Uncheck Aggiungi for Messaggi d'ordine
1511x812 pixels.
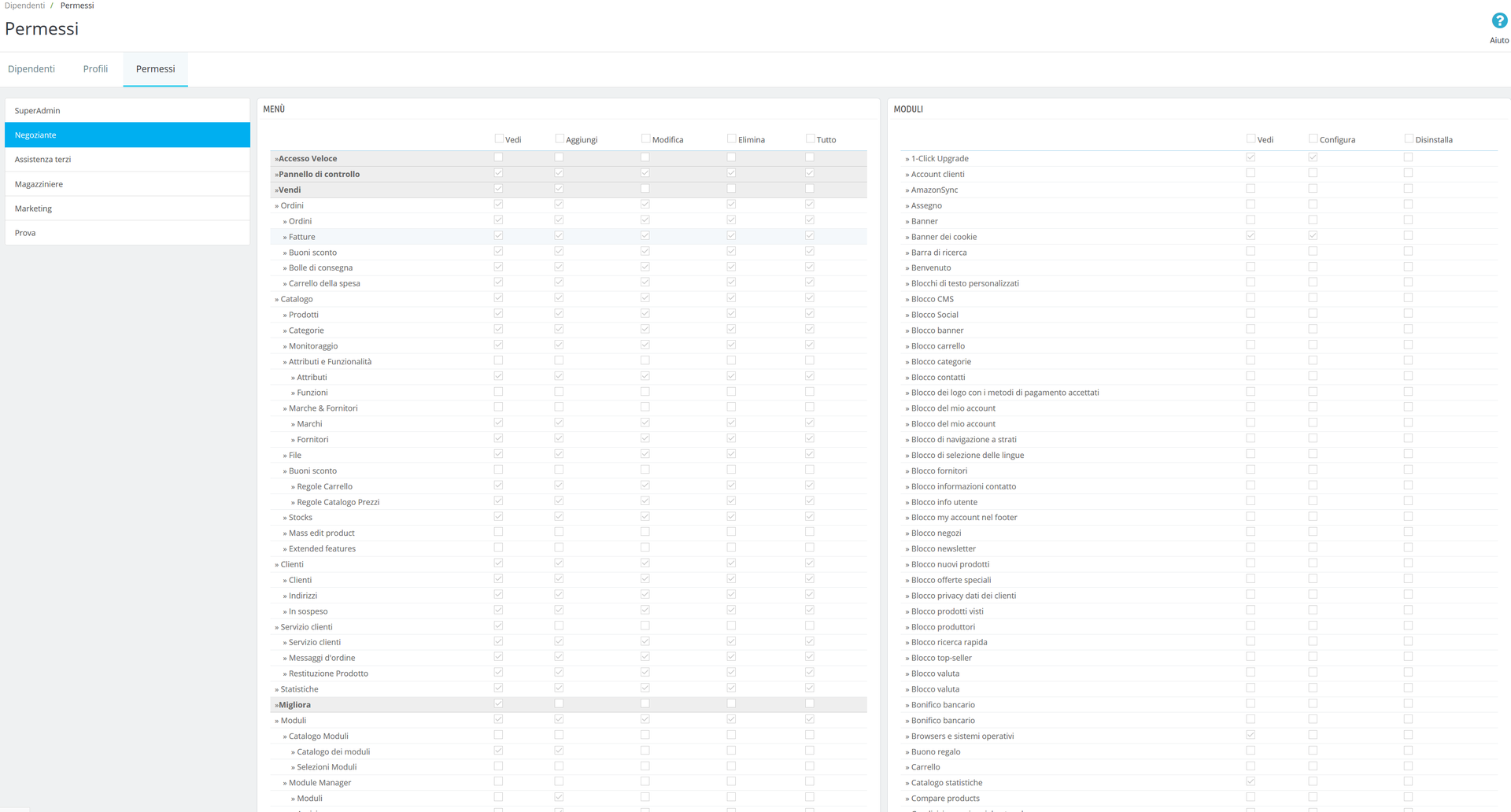coord(559,656)
